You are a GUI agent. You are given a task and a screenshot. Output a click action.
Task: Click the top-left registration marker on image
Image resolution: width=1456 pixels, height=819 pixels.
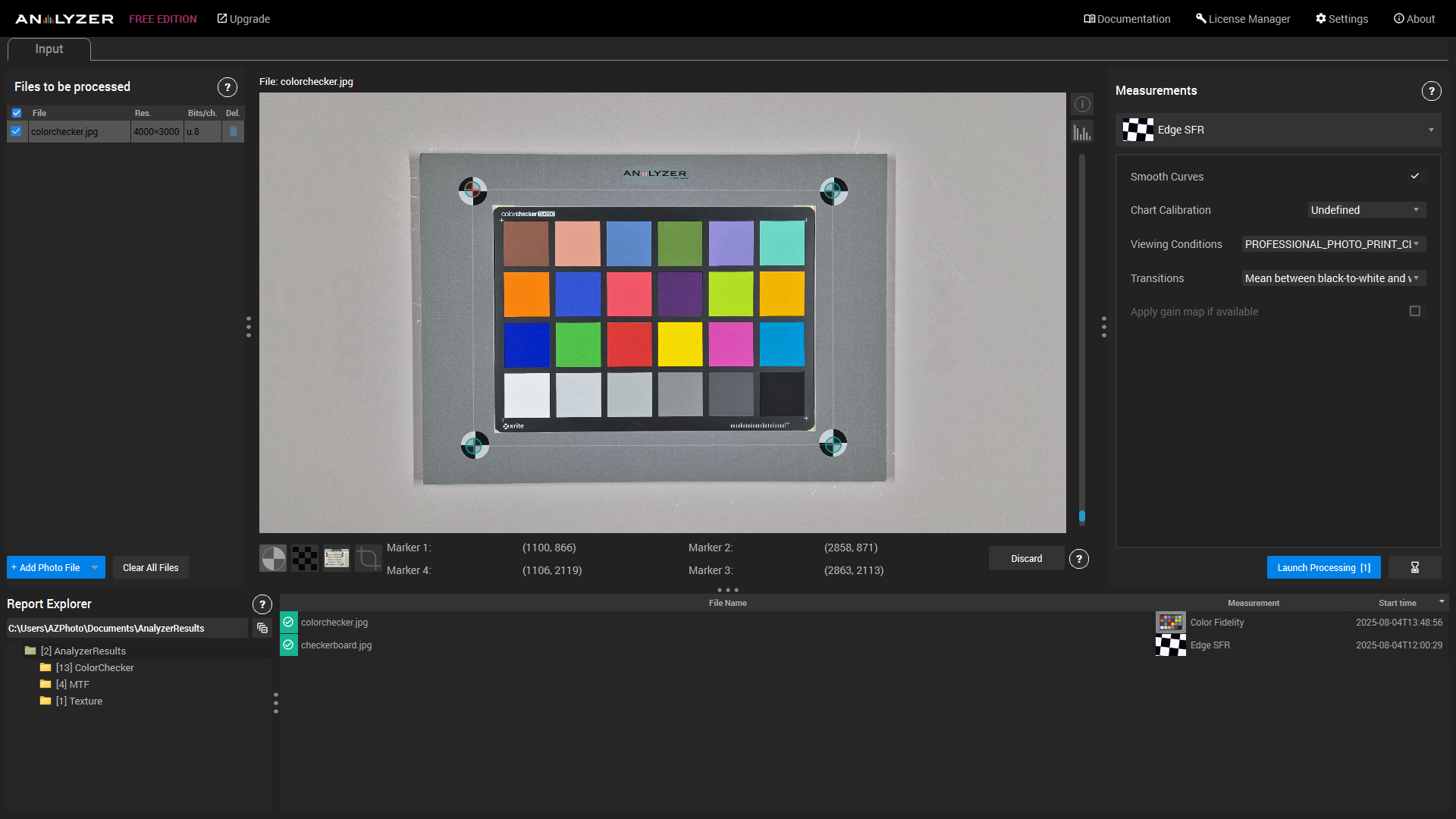(x=472, y=190)
